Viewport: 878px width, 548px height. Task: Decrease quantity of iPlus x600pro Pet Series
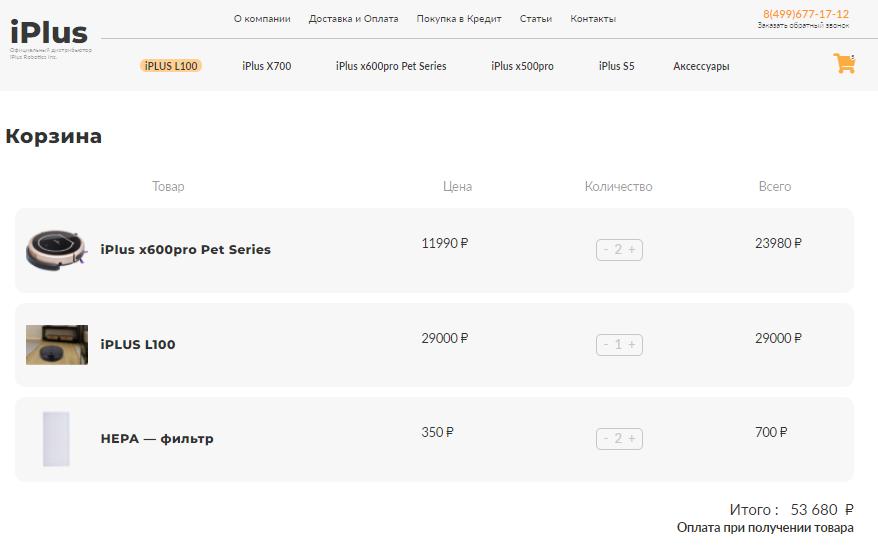(x=606, y=249)
